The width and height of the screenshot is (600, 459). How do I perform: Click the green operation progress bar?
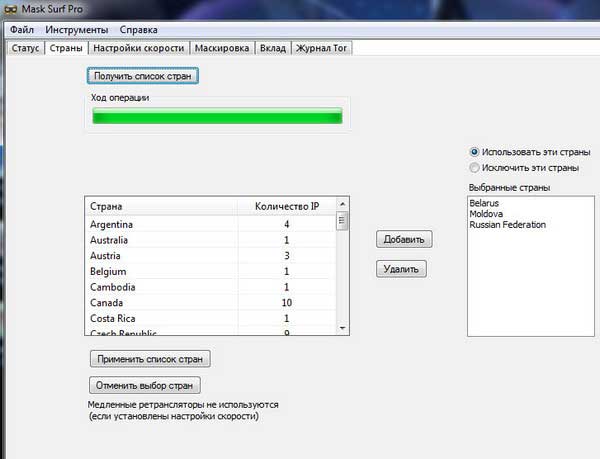[x=217, y=116]
